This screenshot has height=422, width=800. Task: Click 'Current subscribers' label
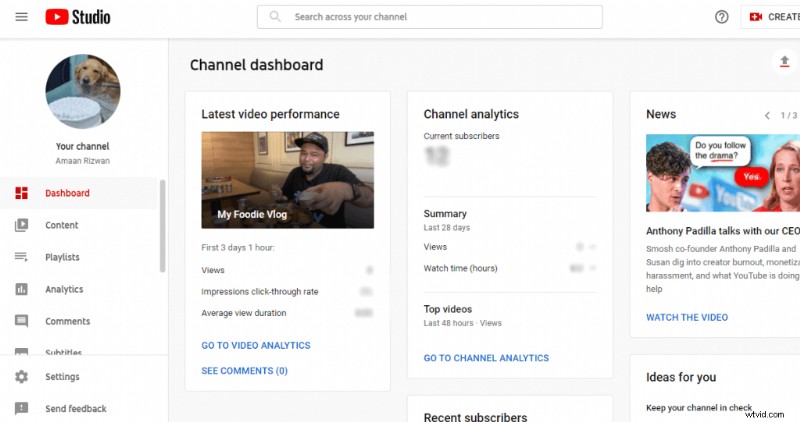pyautogui.click(x=461, y=136)
